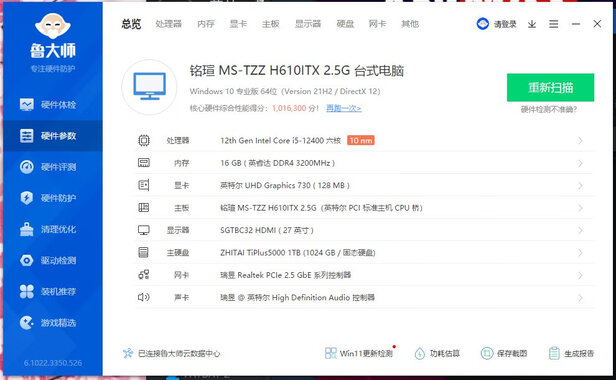Screen dimensions: 616x380
Task: Expand the 显卡 row chevron
Action: coord(580,185)
